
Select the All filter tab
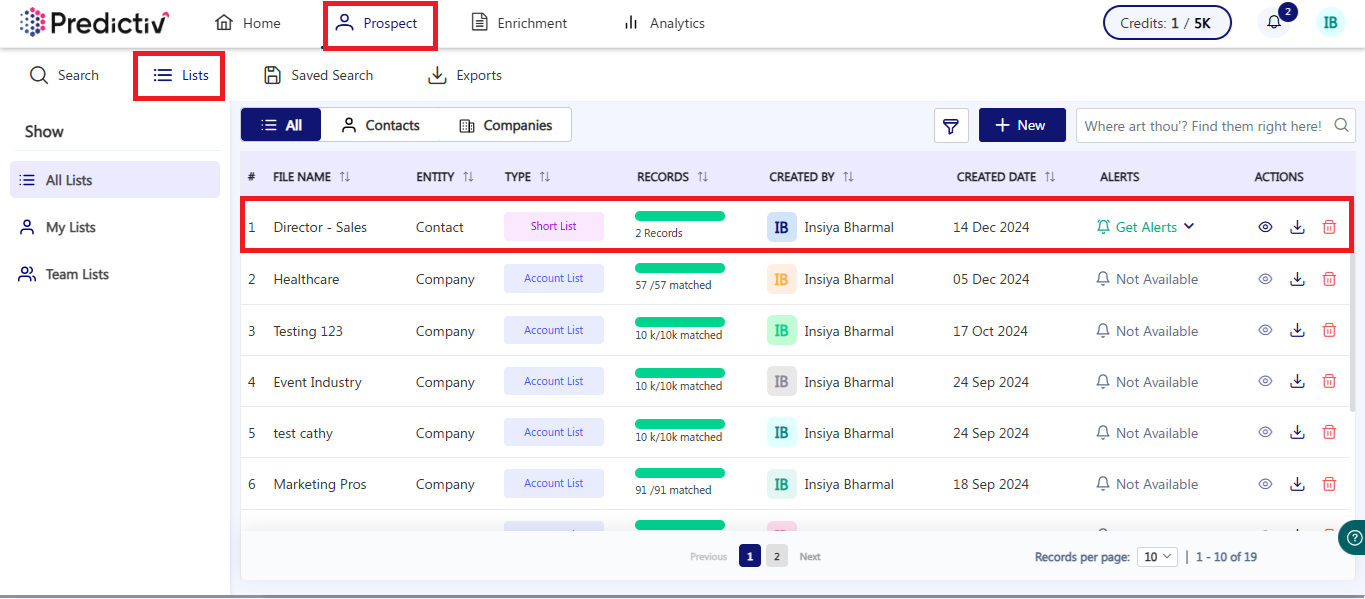[x=281, y=125]
